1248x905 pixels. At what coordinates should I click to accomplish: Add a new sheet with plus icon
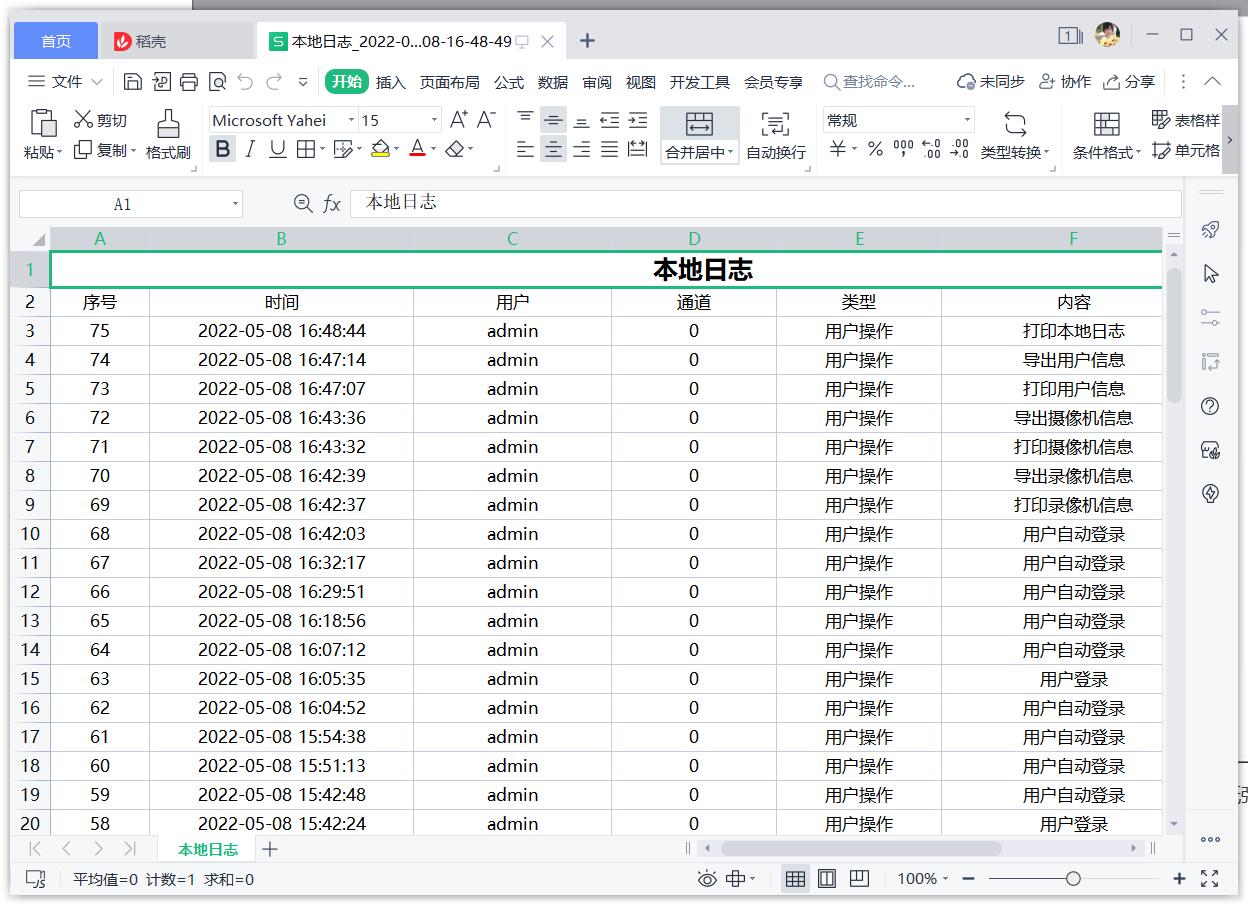[269, 849]
